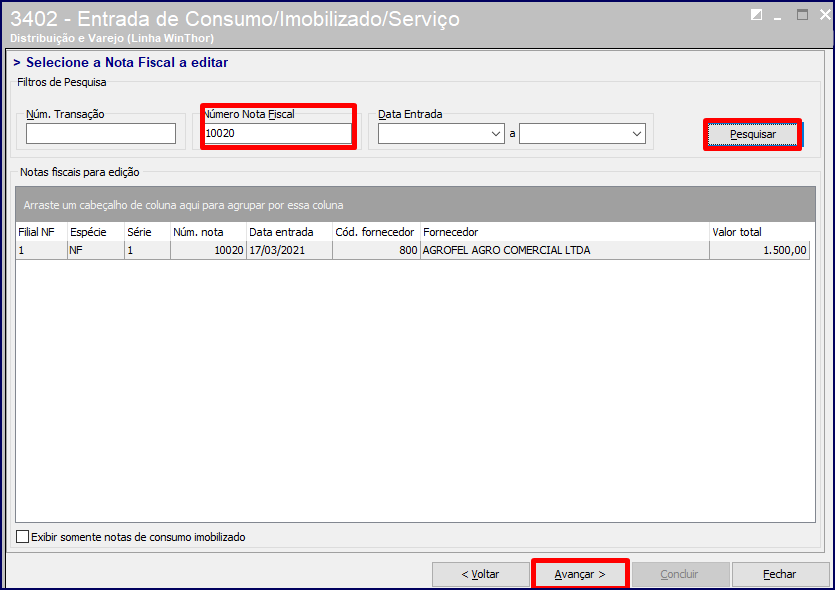Click the Núm. Transação input field
The image size is (835, 590).
point(101,134)
